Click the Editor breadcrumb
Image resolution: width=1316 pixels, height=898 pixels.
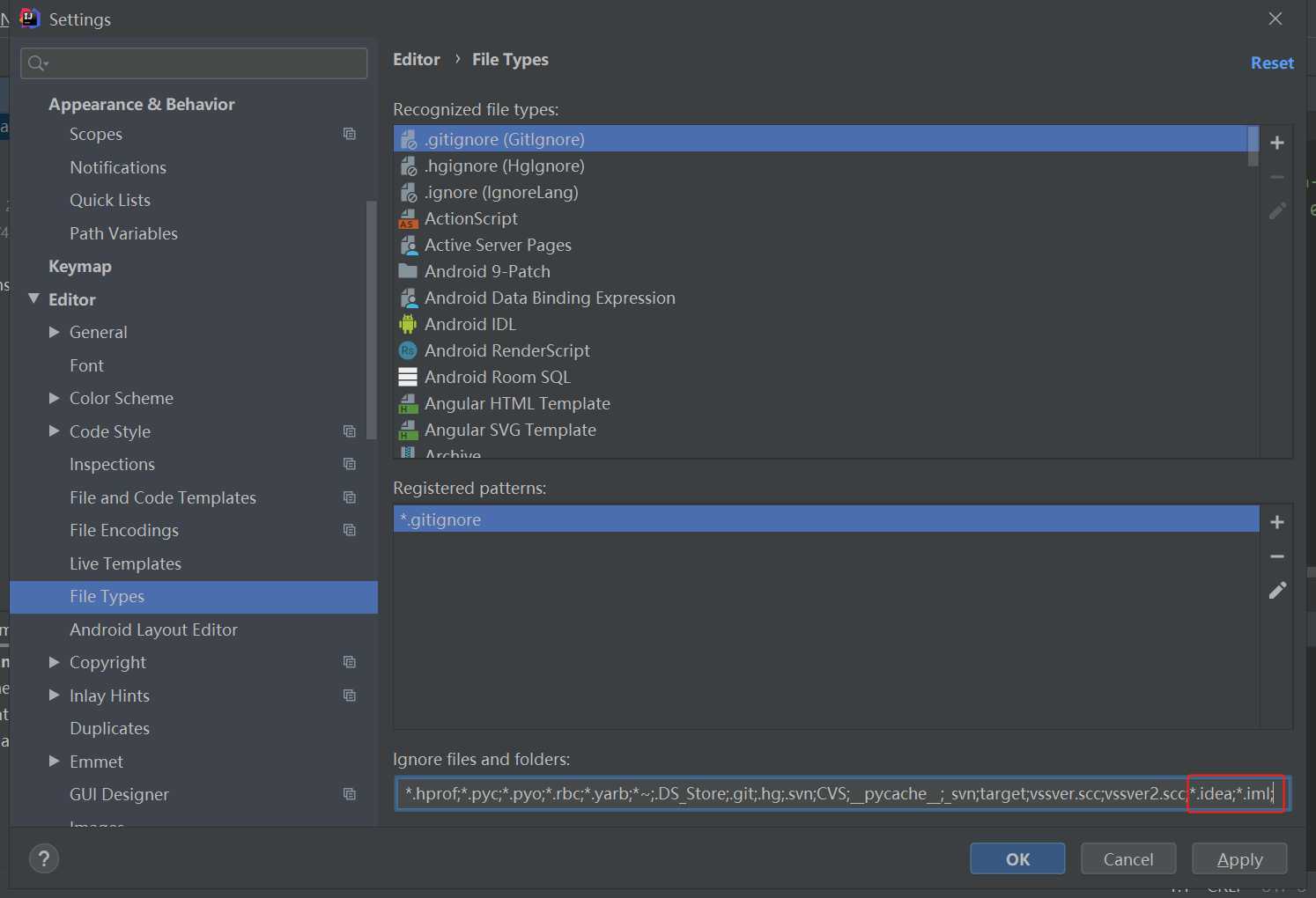point(417,59)
